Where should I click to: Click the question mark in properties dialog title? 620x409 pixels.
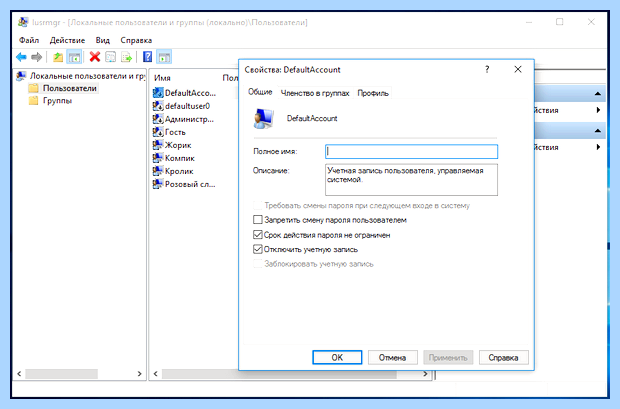click(x=487, y=70)
